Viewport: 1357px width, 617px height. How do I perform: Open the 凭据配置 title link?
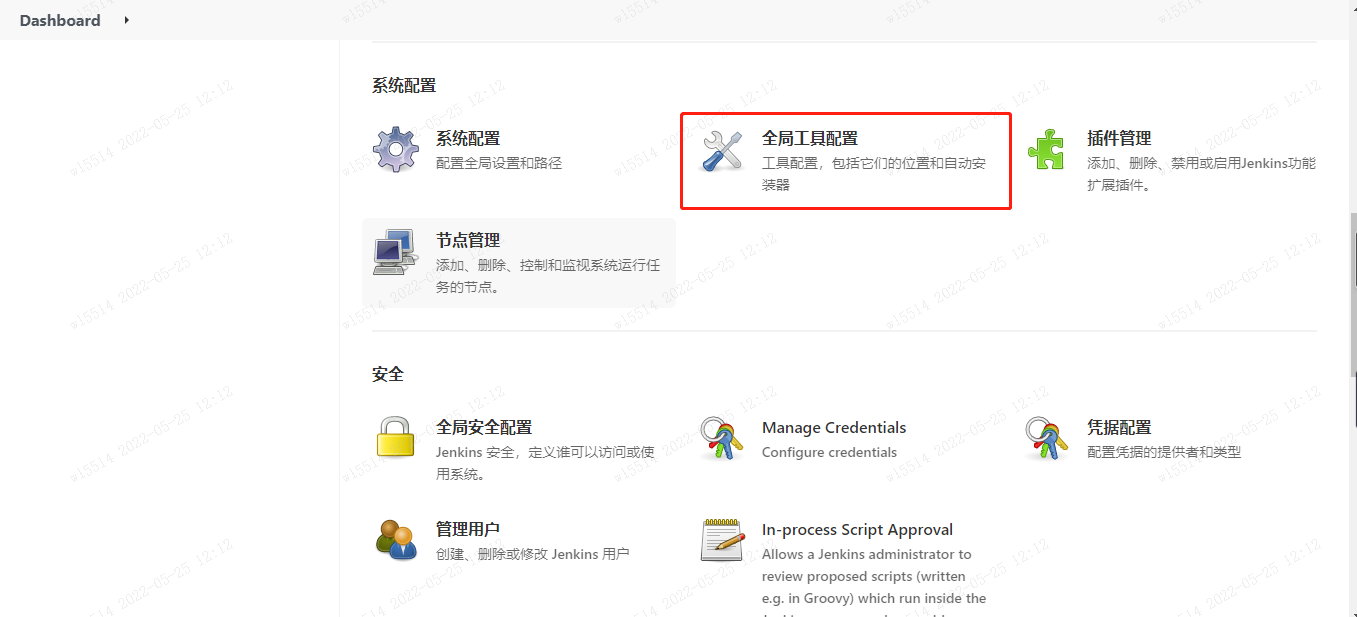(1119, 427)
